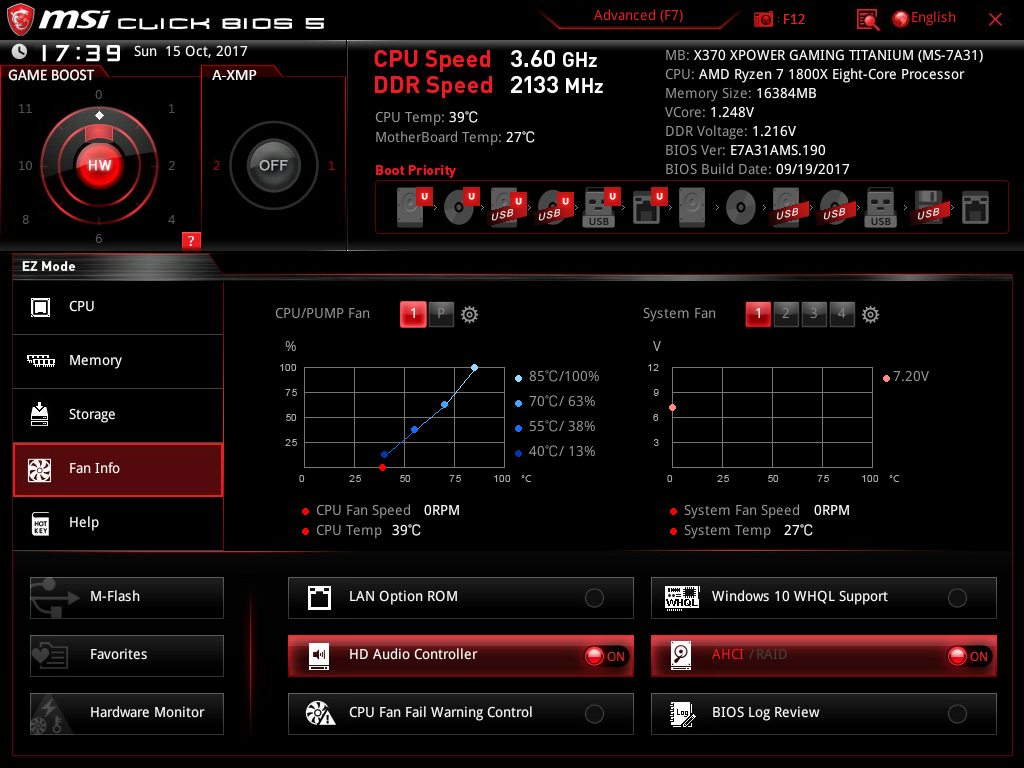Open CPU/PUMP Fan settings gear
This screenshot has width=1024, height=768.
pyautogui.click(x=470, y=315)
